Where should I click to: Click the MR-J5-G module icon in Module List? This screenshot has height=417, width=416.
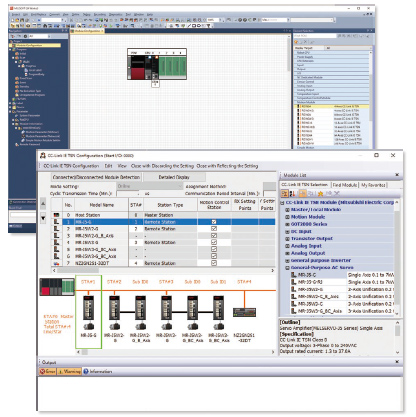[294, 275]
